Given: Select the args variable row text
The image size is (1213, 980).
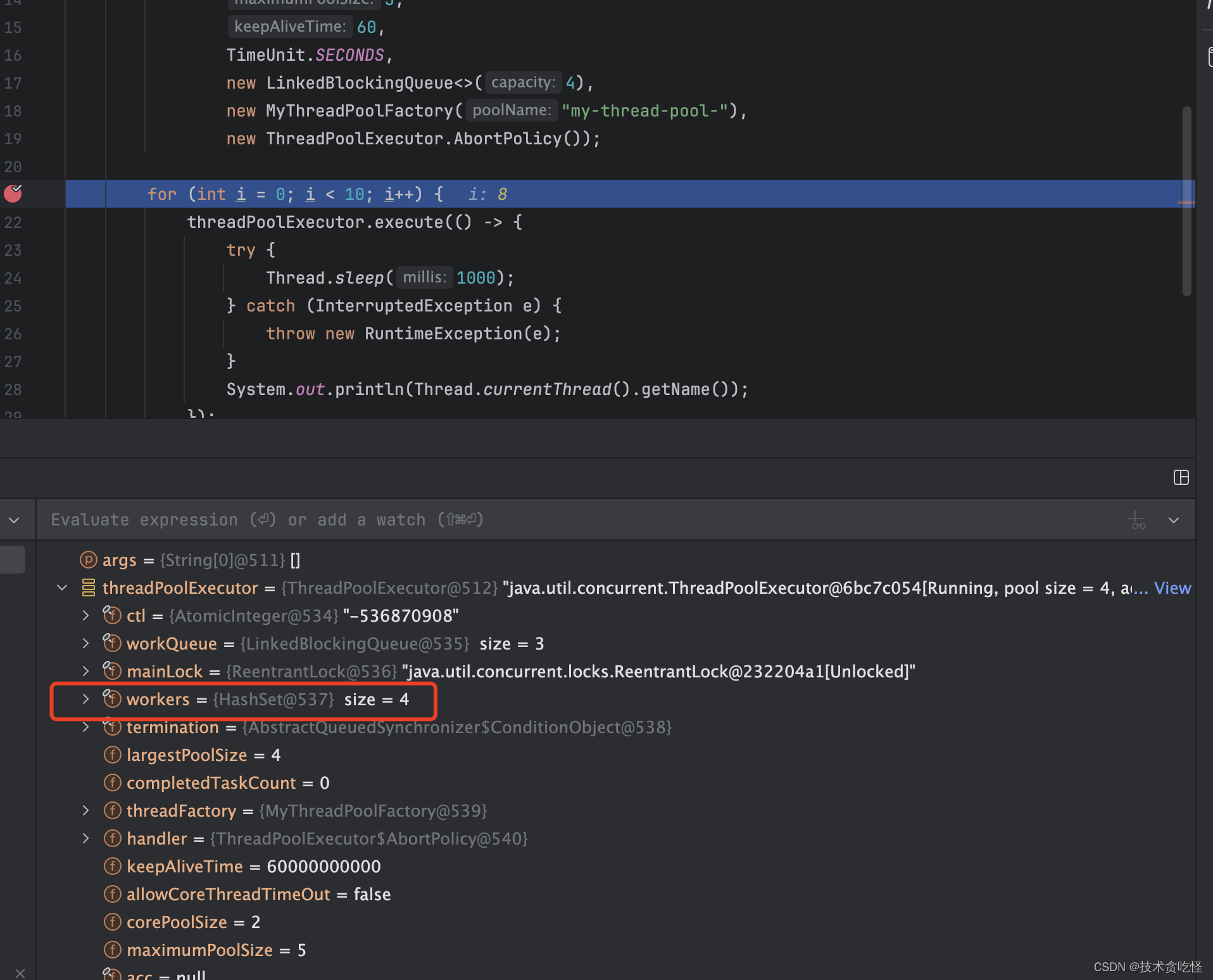Looking at the screenshot, I should coord(201,560).
